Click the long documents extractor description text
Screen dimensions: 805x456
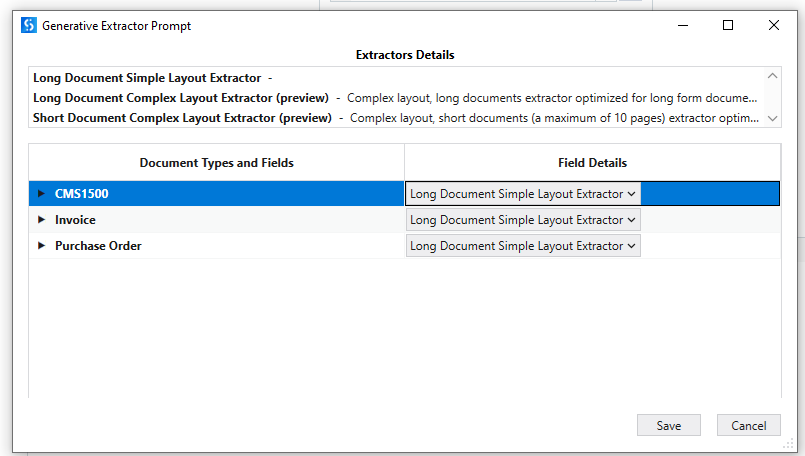[552, 98]
